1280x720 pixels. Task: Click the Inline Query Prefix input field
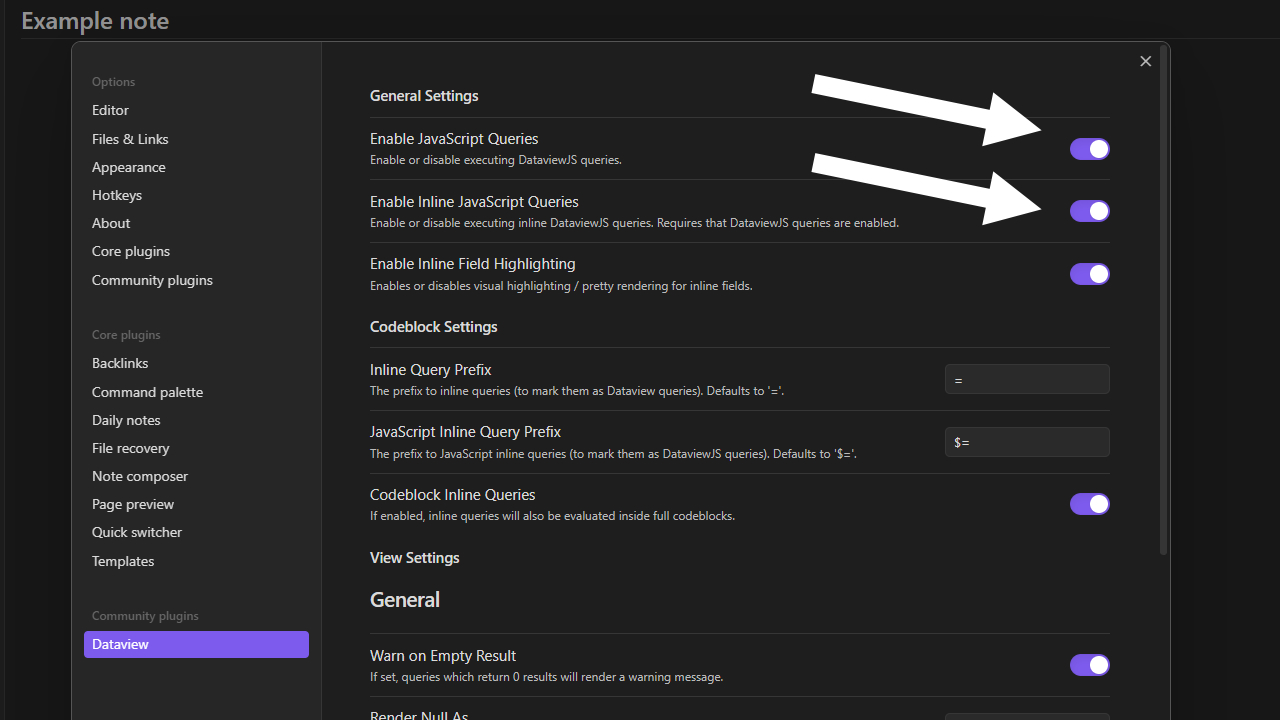pos(1026,380)
